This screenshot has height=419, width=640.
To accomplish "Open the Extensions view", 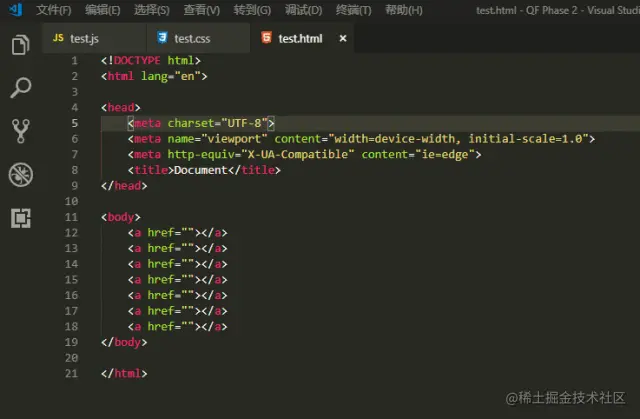I will [x=20, y=218].
